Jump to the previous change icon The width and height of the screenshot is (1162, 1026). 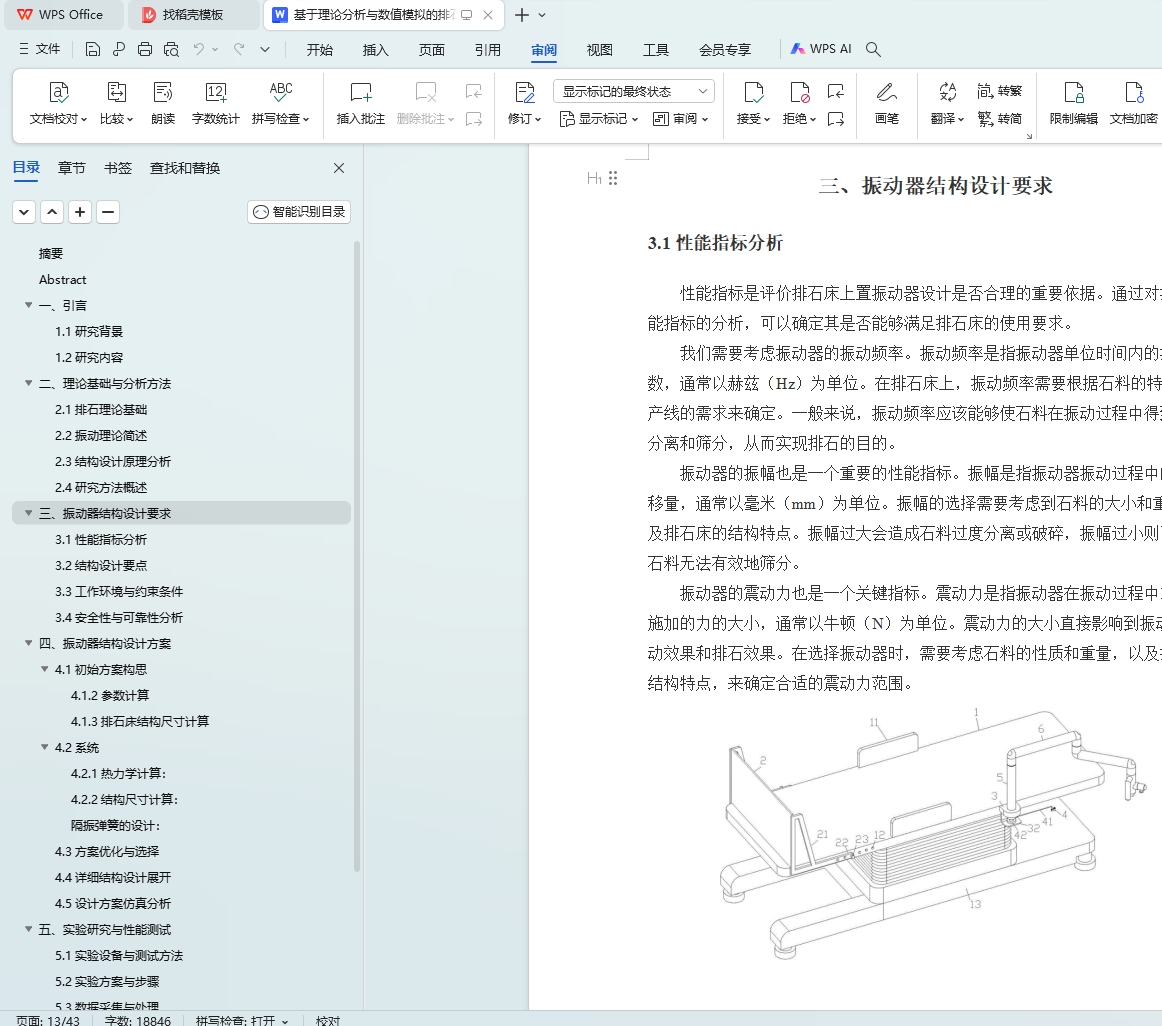[836, 91]
